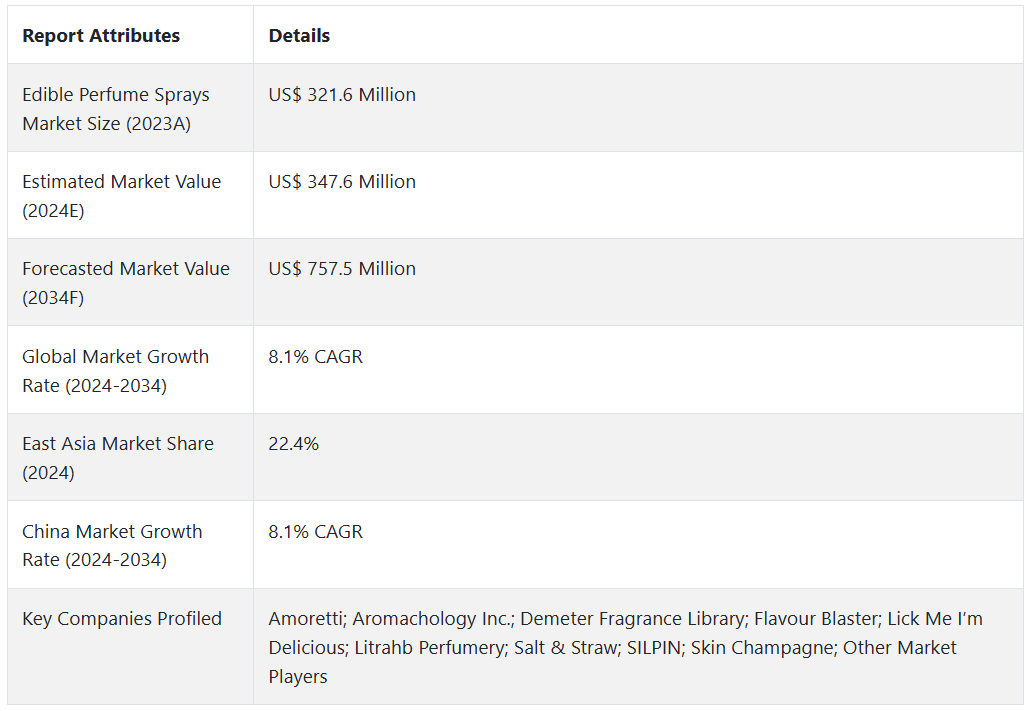Click the Details column header
The height and width of the screenshot is (711, 1029).
(x=299, y=36)
